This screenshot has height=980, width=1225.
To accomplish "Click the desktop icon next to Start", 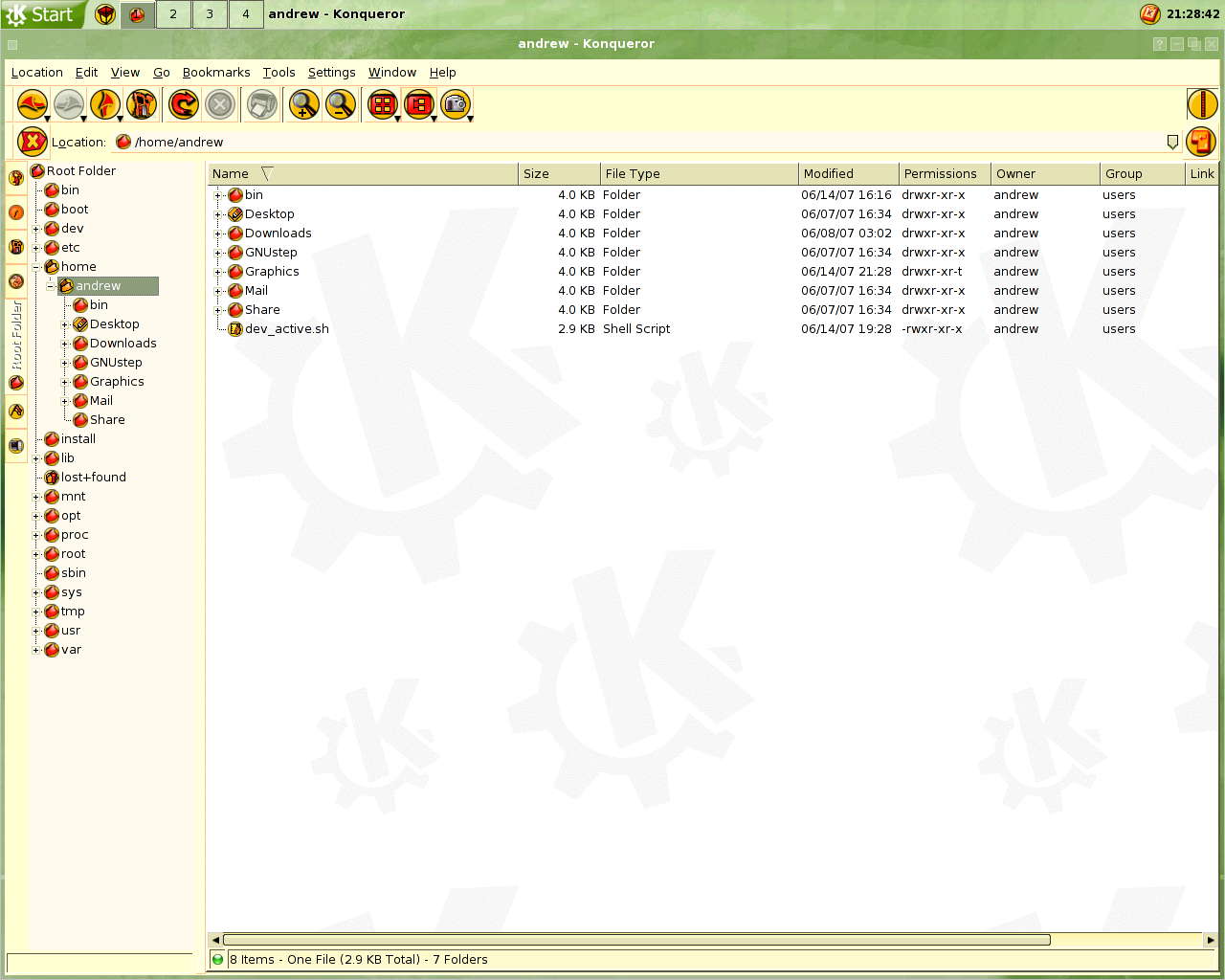I will click(x=105, y=14).
